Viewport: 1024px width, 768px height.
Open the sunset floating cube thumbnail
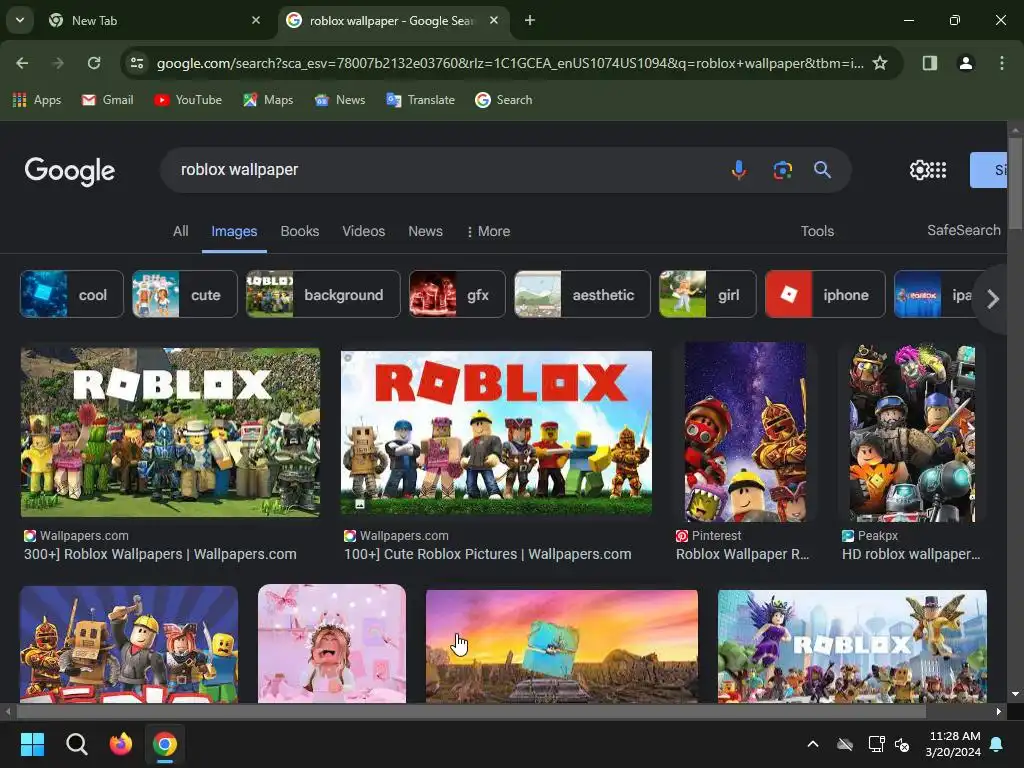point(562,647)
